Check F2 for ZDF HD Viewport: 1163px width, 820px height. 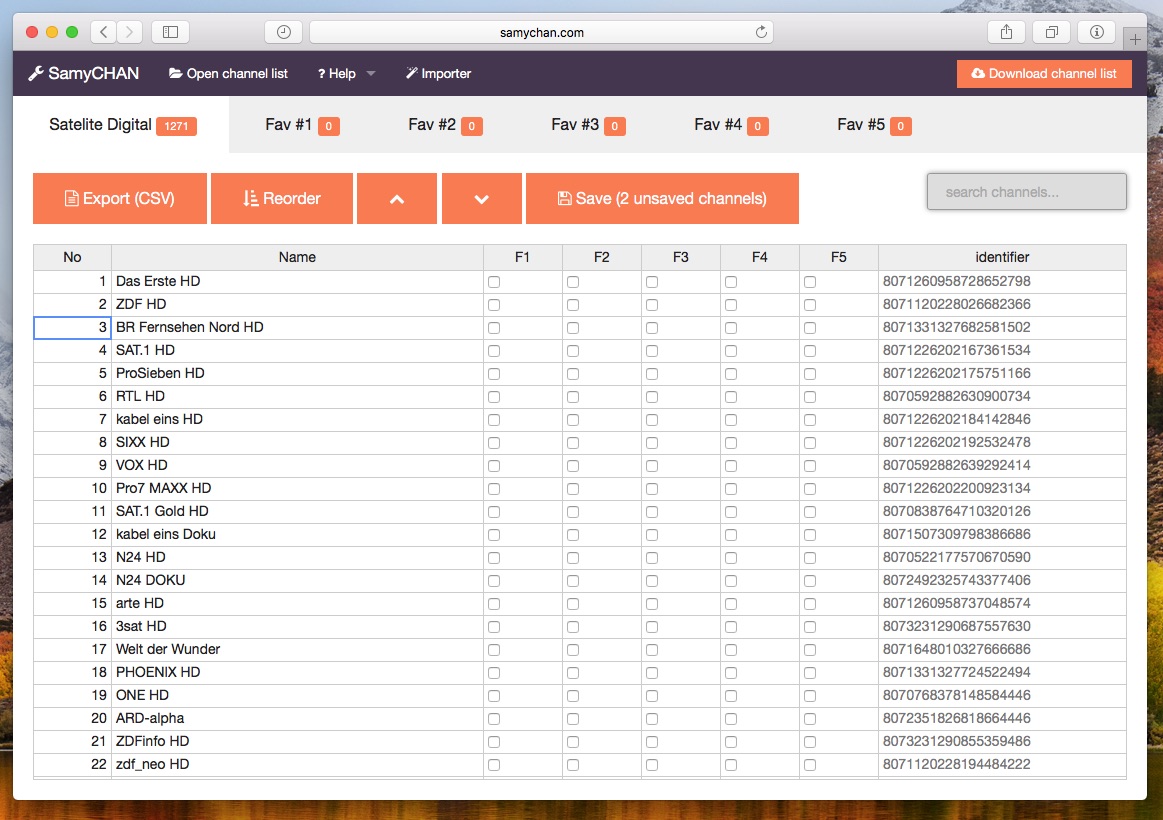[573, 305]
